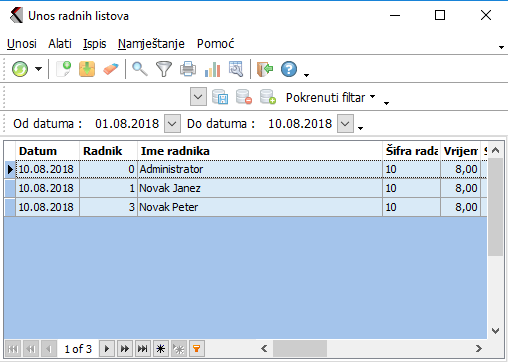The width and height of the screenshot is (508, 362).
Task: Open the Unosi menu
Action: point(22,44)
